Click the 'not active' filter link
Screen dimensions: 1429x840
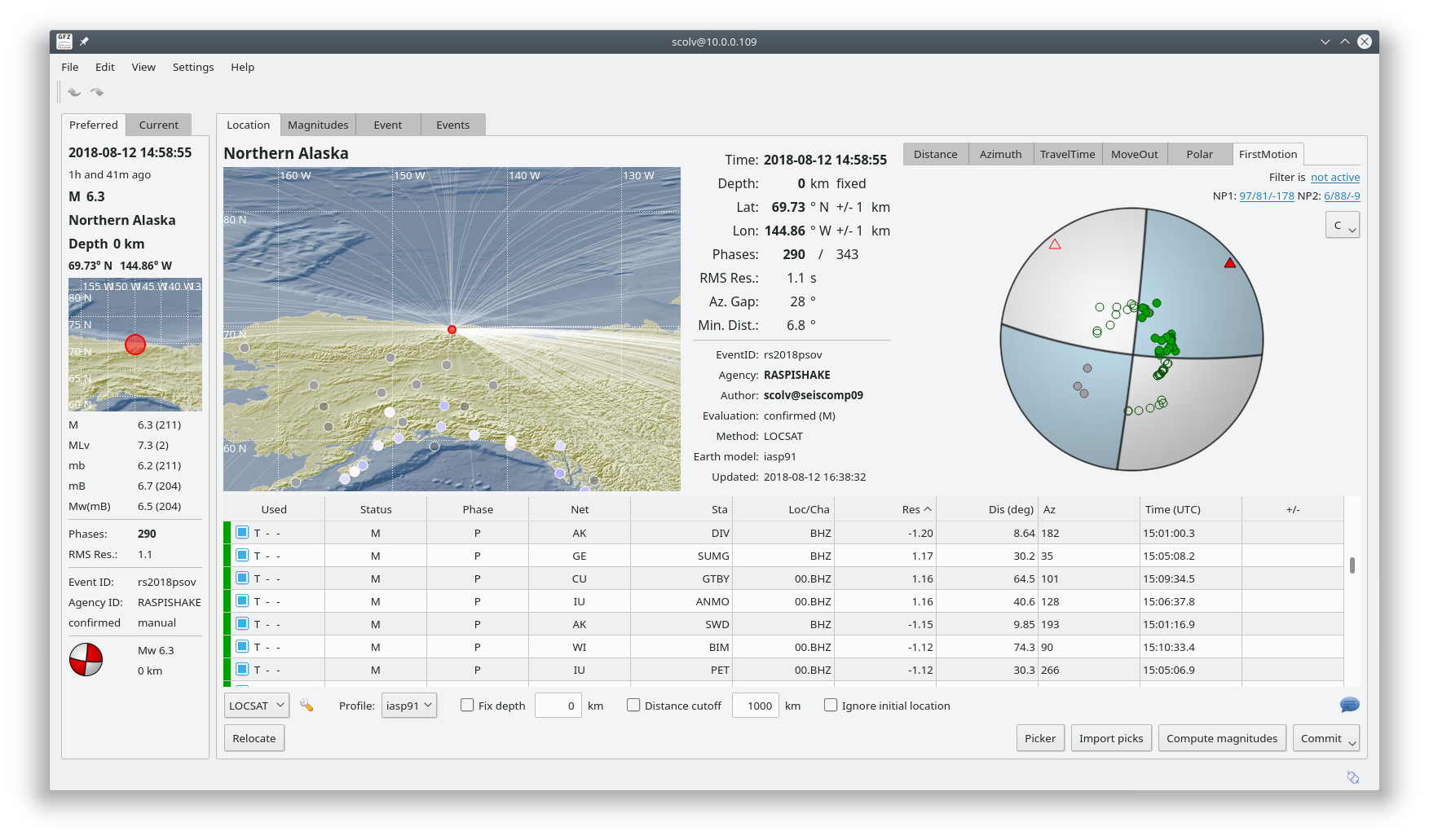tap(1335, 177)
